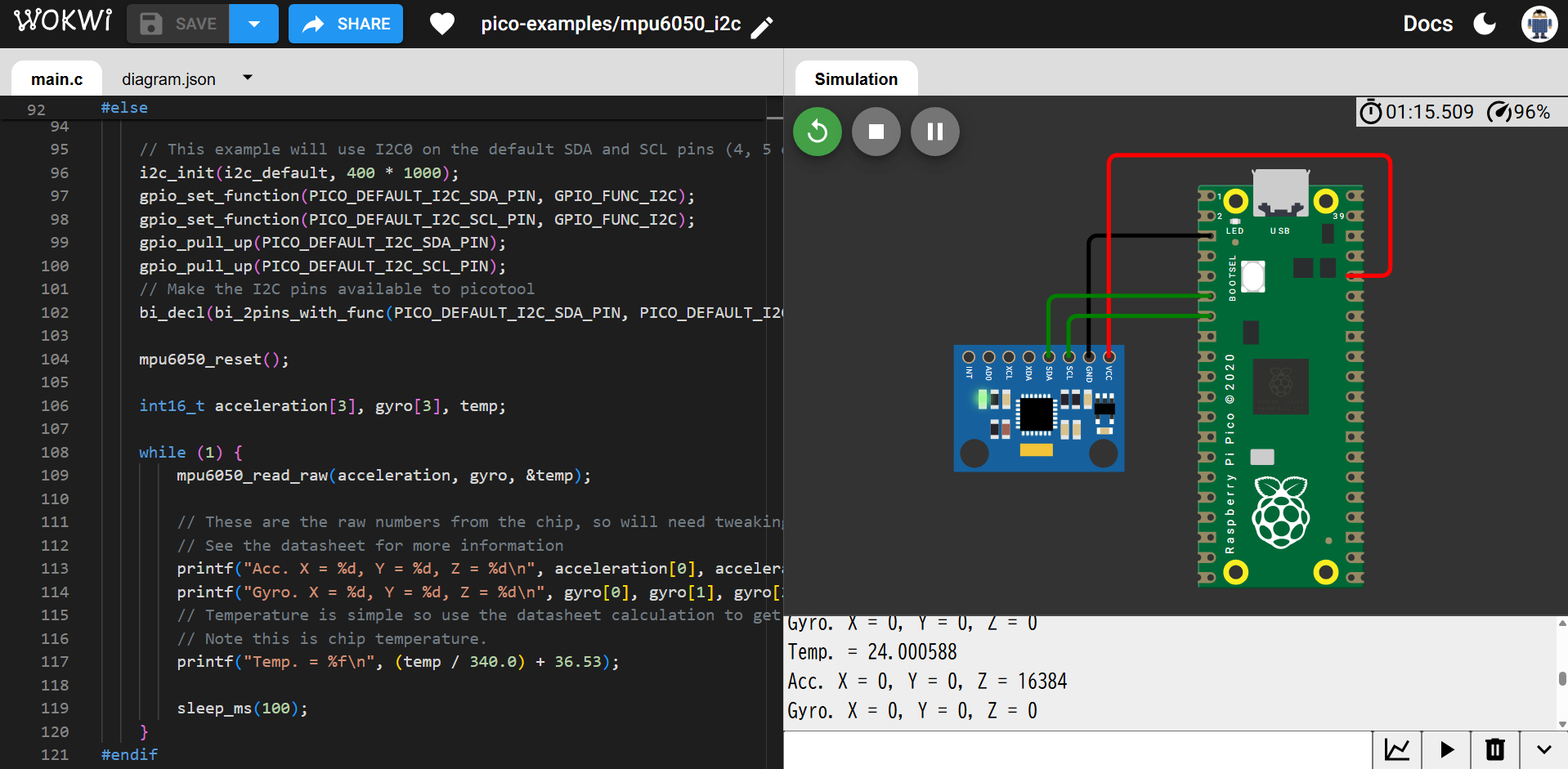Open the serial plotter chart icon
This screenshot has width=1568, height=769.
[x=1397, y=749]
